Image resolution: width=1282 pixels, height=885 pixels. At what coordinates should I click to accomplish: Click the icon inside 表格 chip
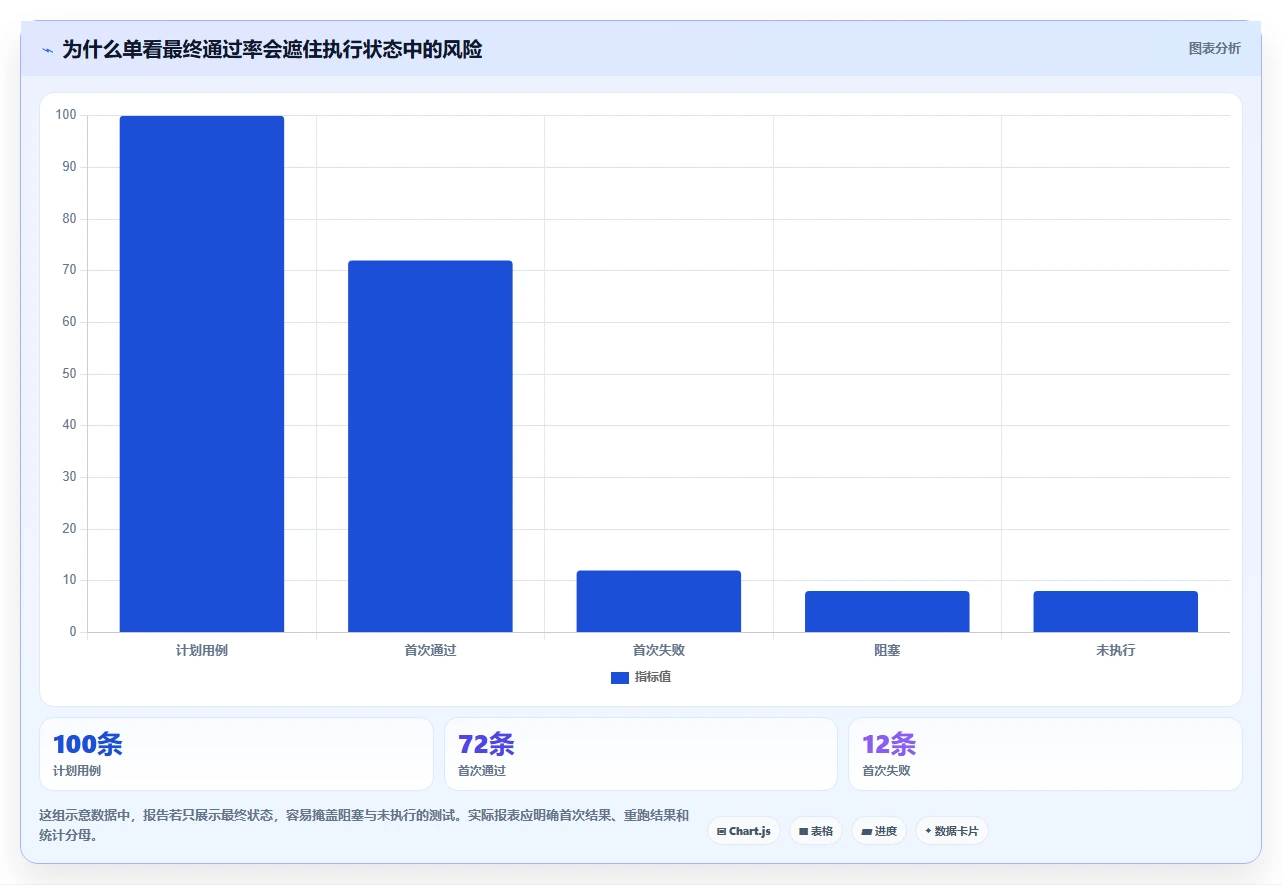(x=803, y=832)
